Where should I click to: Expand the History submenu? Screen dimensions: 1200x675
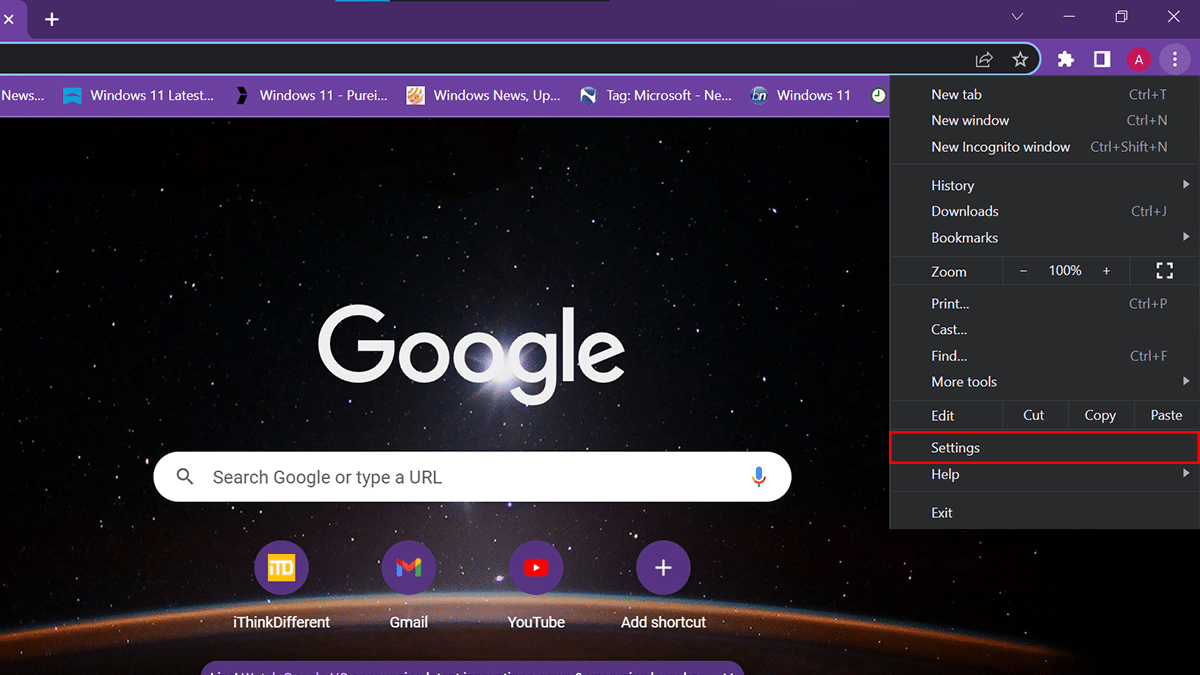(x=1044, y=185)
